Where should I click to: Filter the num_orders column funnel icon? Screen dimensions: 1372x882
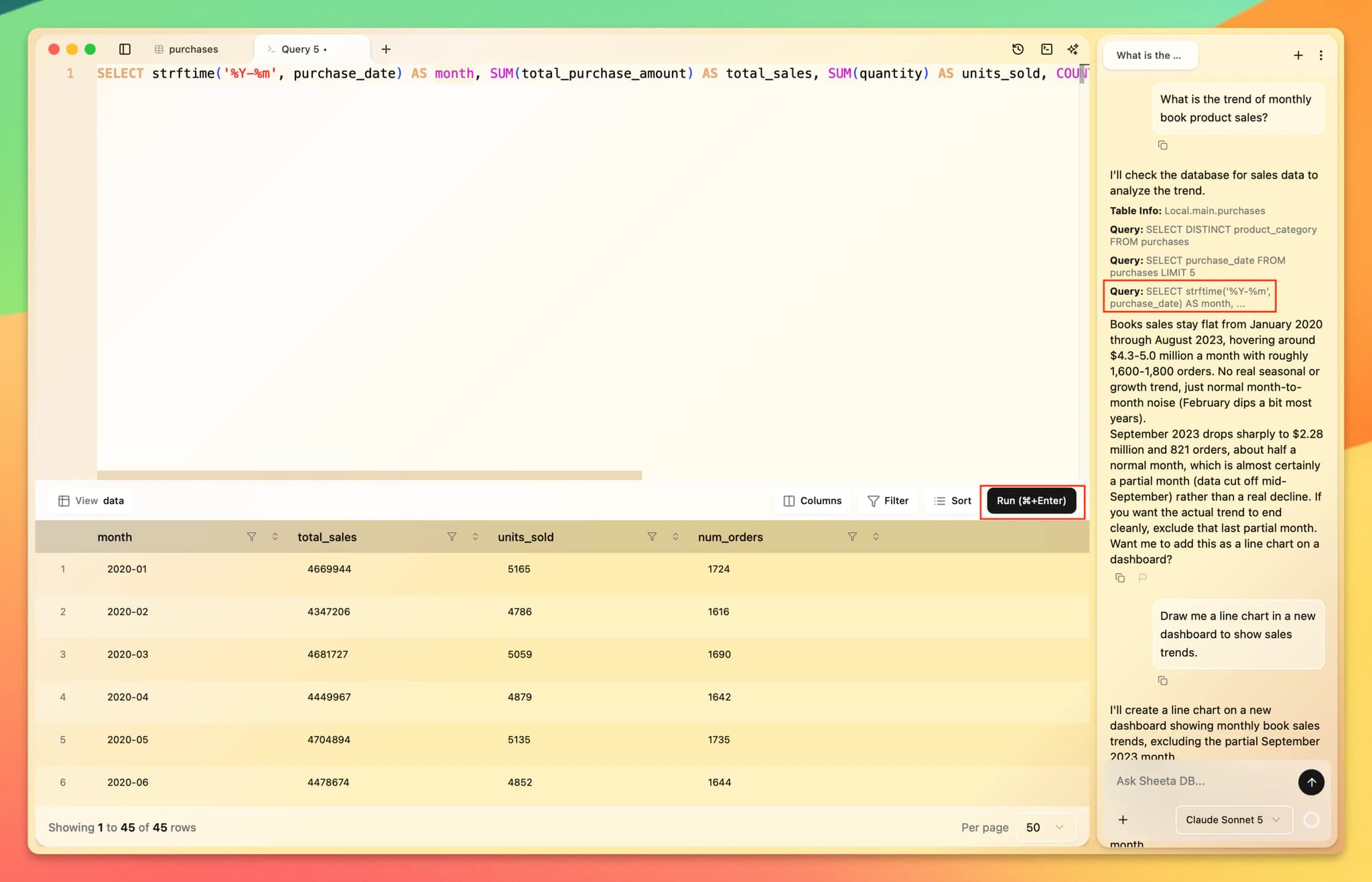pyautogui.click(x=852, y=537)
